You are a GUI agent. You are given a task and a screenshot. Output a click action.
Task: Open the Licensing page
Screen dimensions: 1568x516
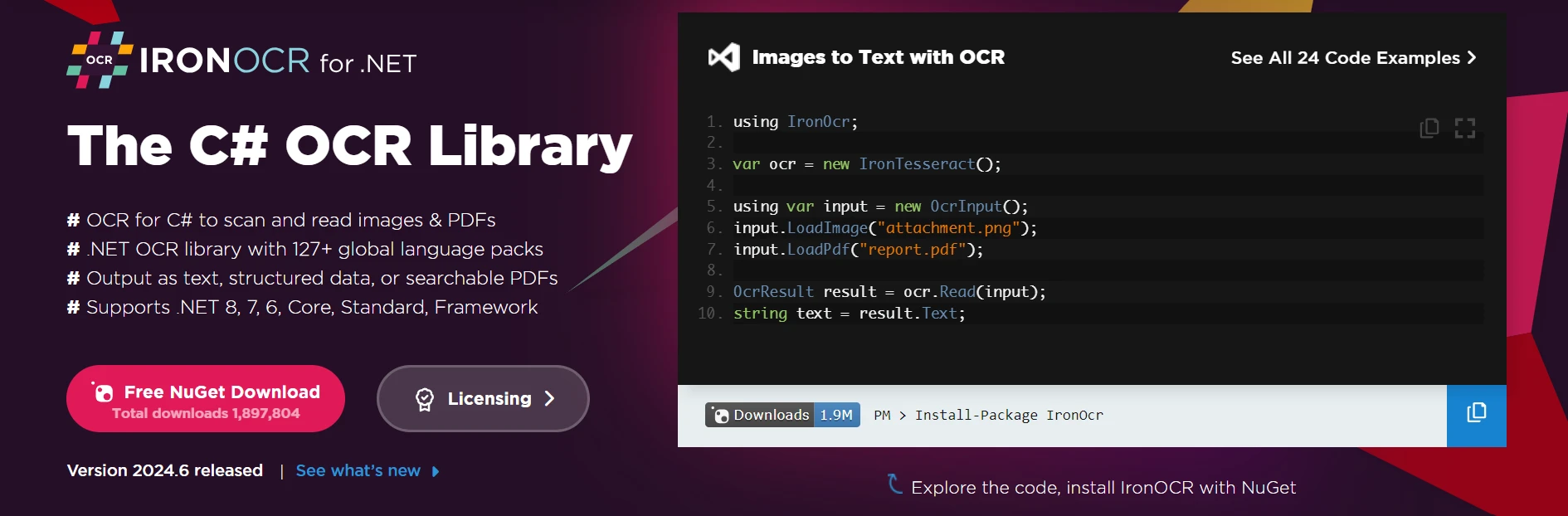(483, 399)
